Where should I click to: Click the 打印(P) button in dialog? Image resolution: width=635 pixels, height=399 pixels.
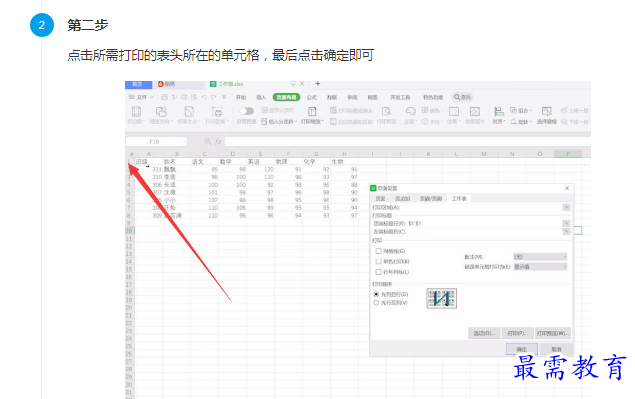pyautogui.click(x=518, y=333)
